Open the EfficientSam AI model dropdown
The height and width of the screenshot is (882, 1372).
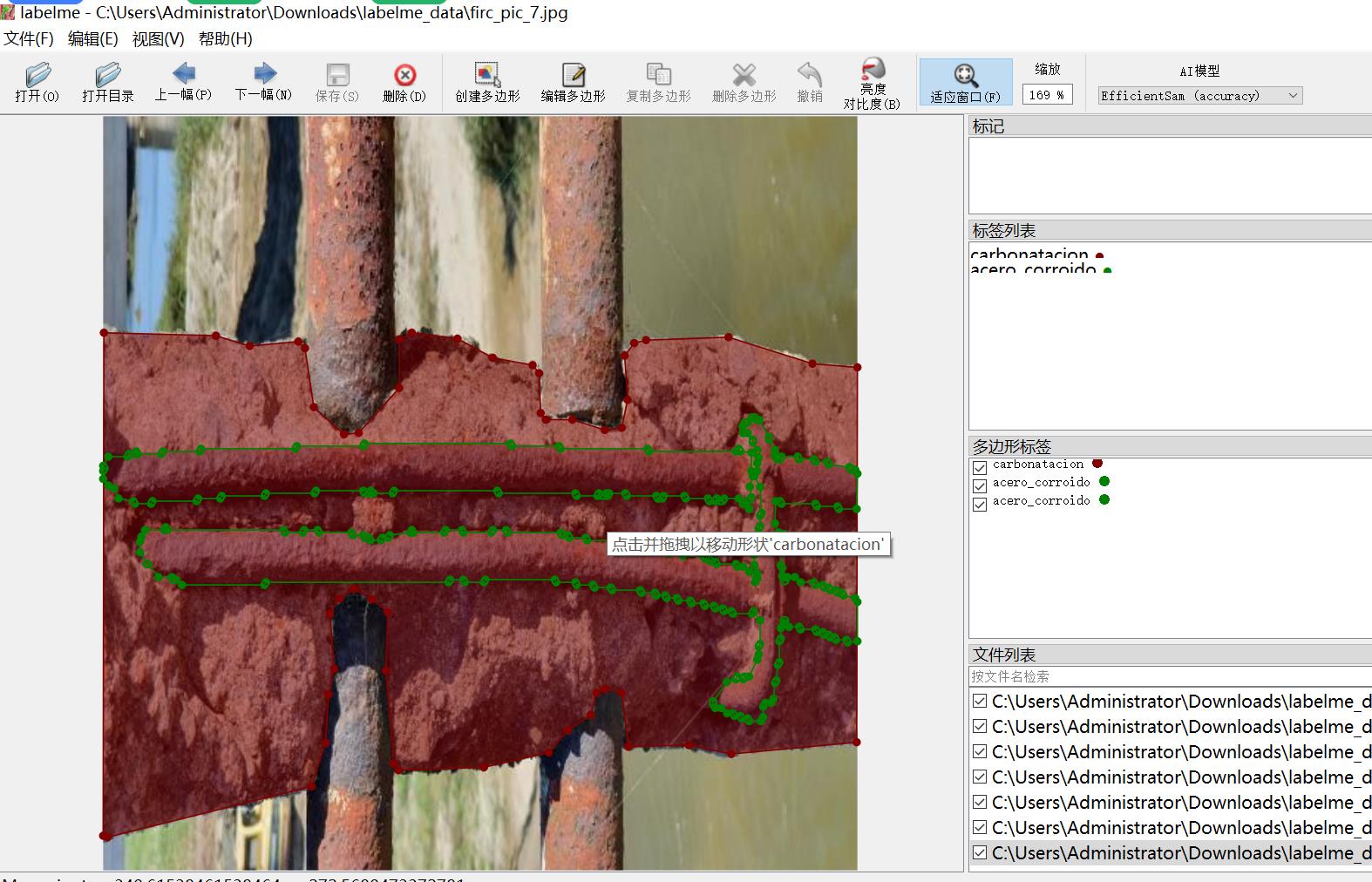(1199, 96)
